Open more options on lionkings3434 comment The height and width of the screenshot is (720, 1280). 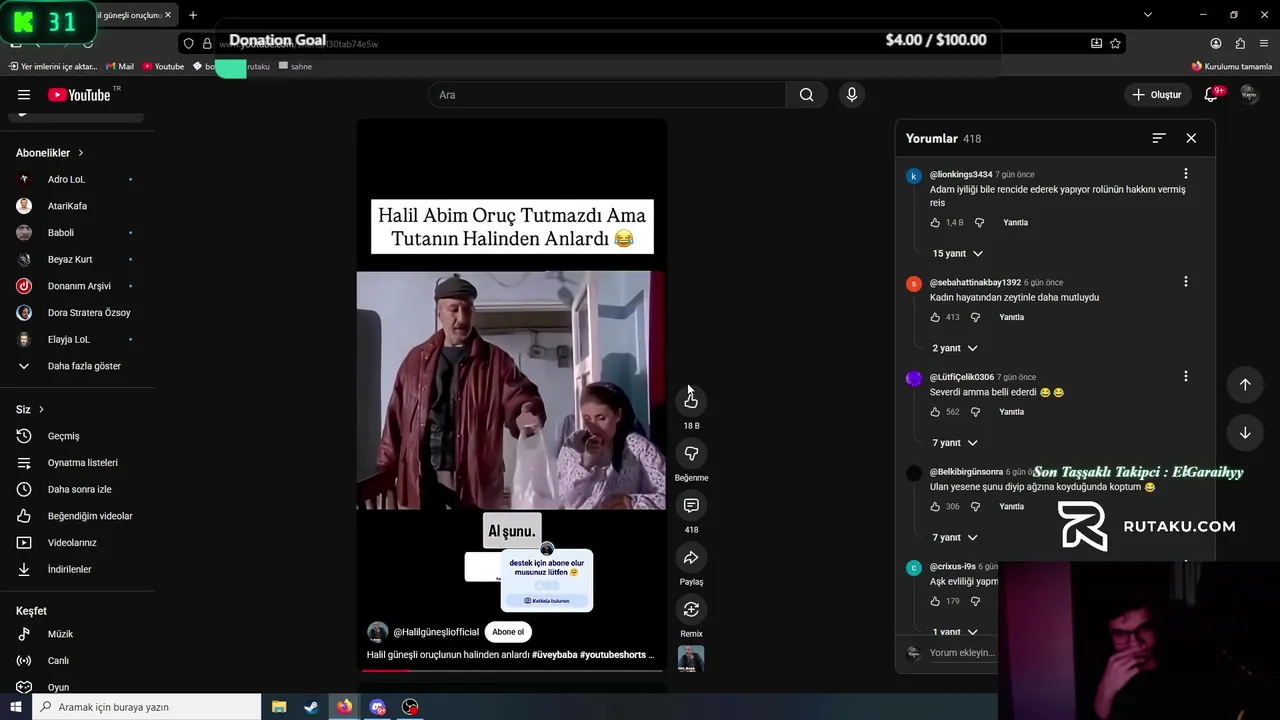pos(1186,174)
